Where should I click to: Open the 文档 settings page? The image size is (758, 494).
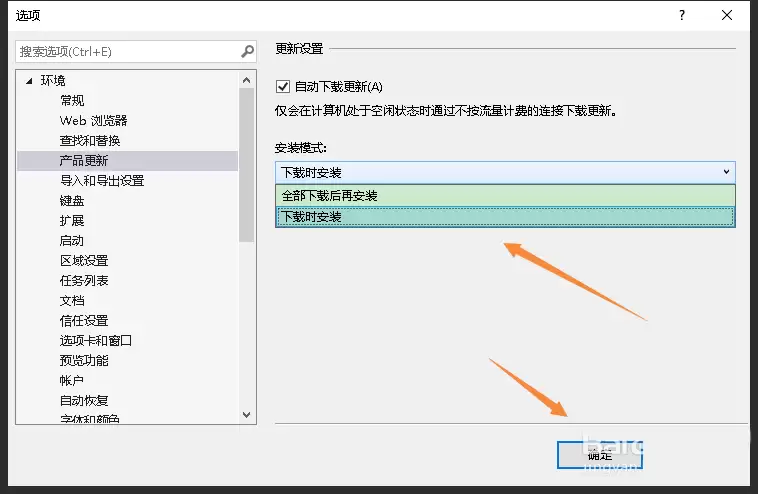pyautogui.click(x=72, y=301)
